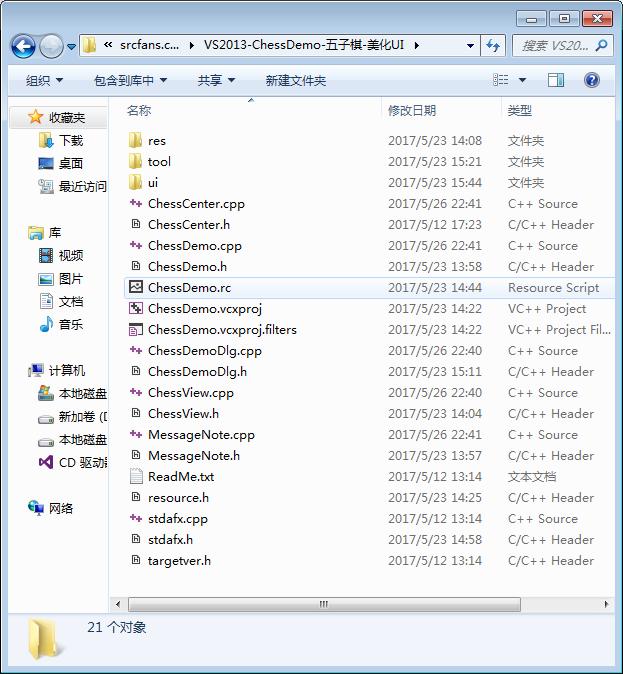Image resolution: width=623 pixels, height=674 pixels.
Task: Click the refresh button beside address bar
Action: (x=493, y=46)
